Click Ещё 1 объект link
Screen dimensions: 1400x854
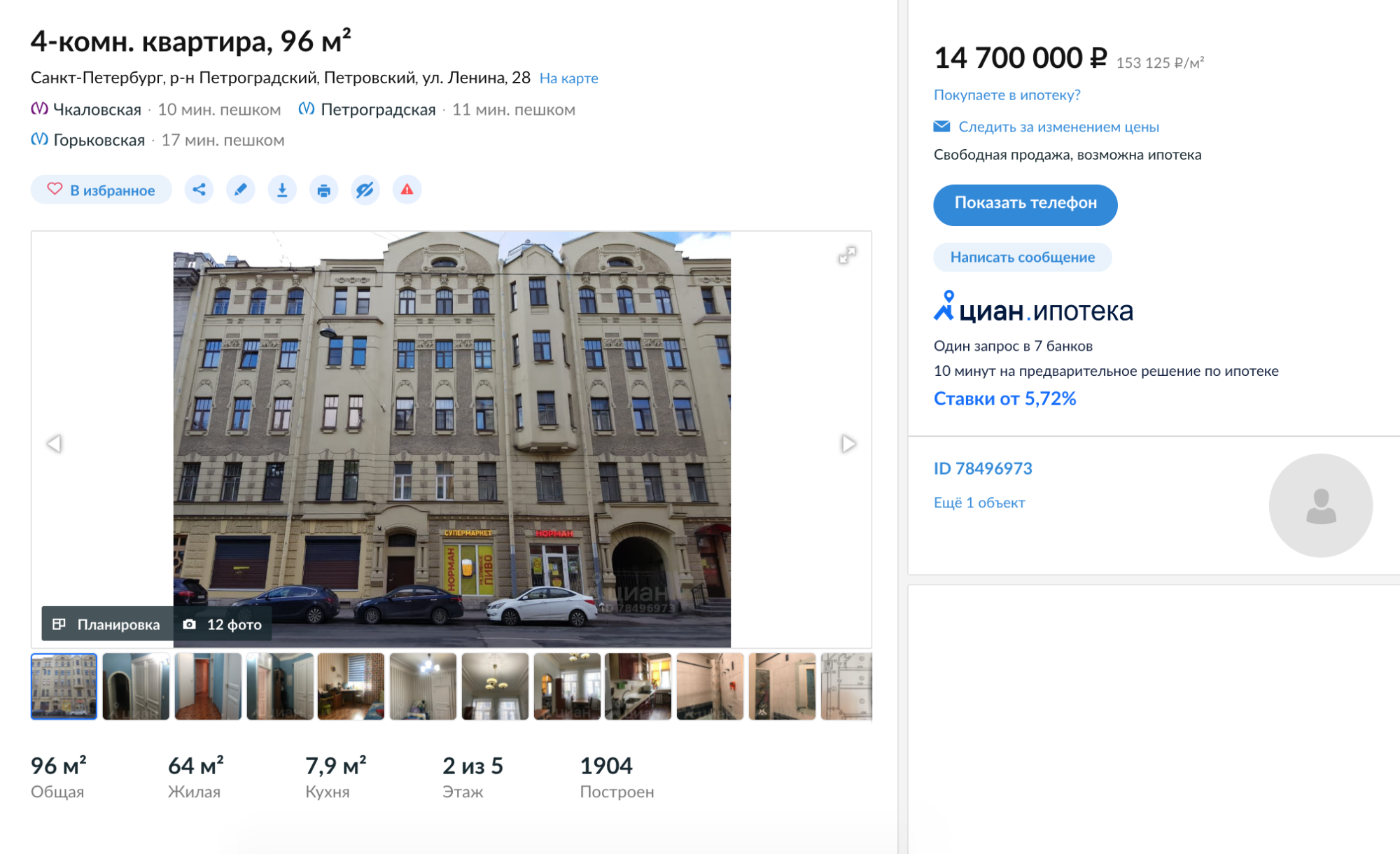(979, 503)
